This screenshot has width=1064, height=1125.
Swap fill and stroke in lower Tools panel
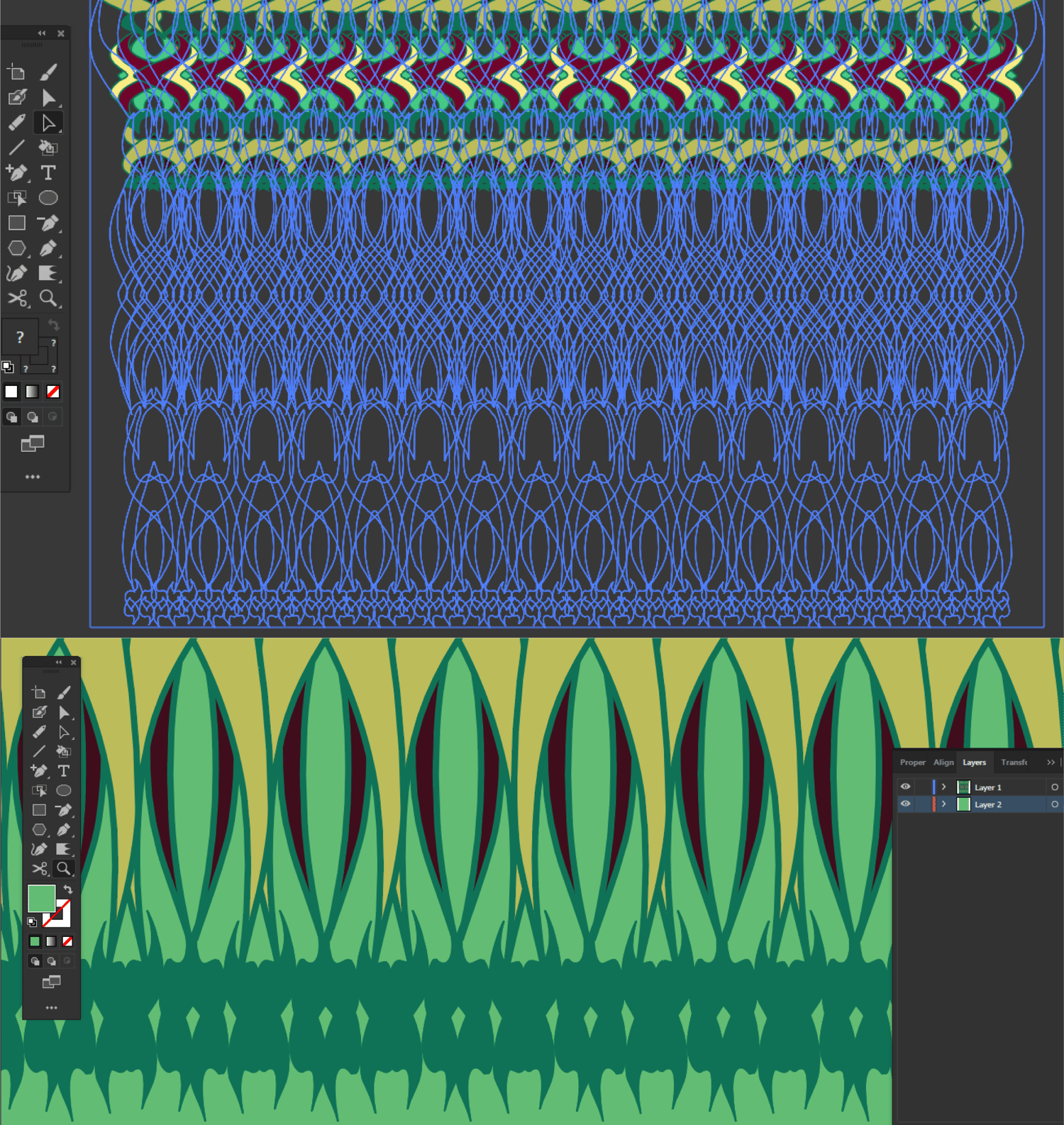point(68,889)
